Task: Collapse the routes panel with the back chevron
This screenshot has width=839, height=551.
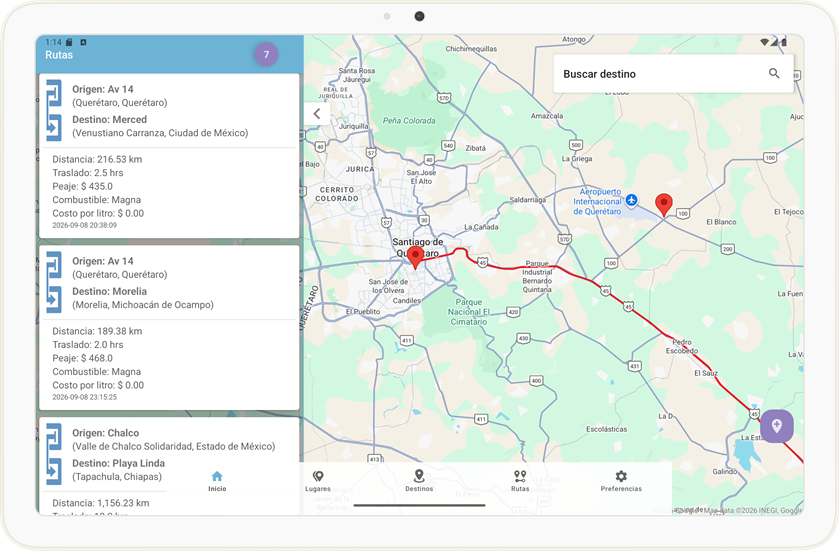Action: click(317, 113)
